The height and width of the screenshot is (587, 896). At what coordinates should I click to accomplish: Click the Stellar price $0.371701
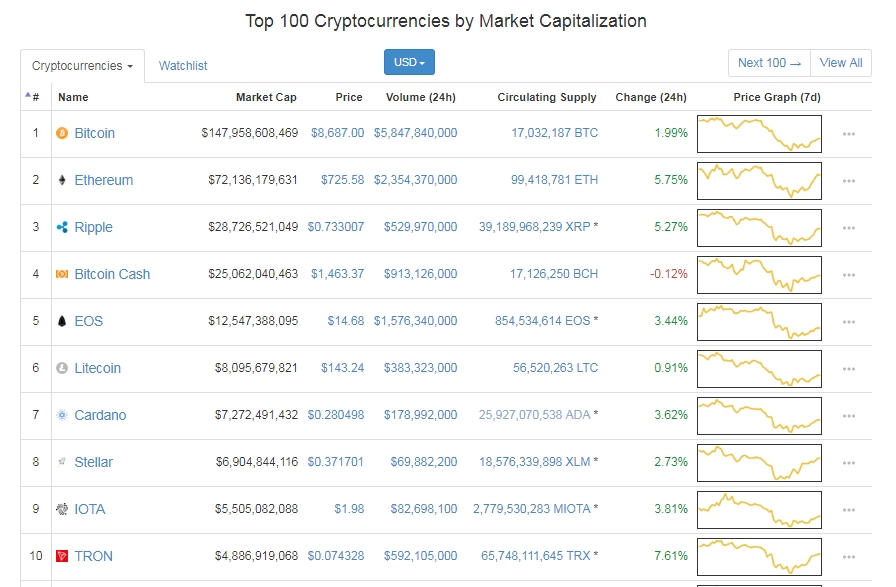[x=335, y=462]
